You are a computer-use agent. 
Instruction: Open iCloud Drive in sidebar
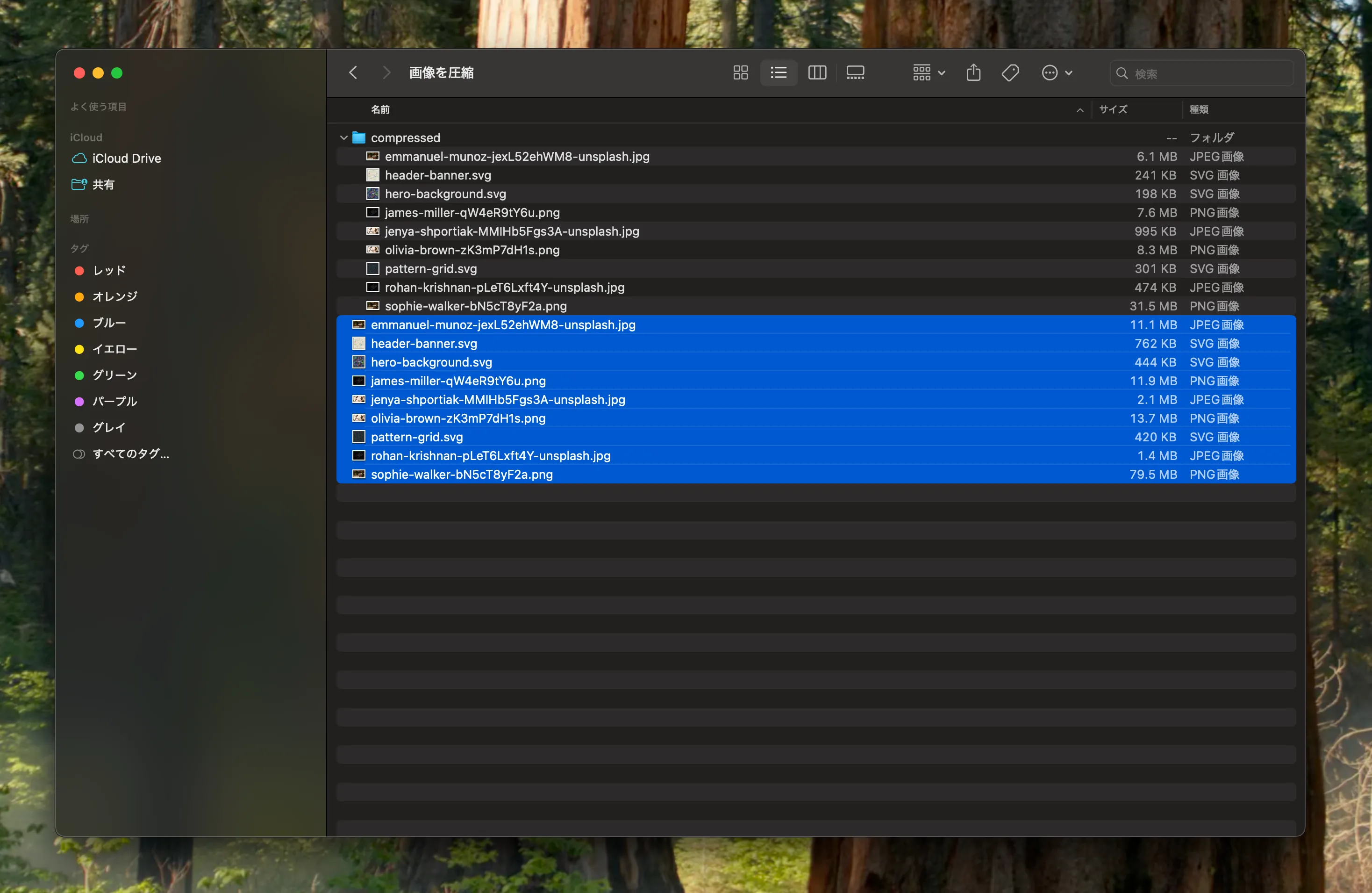coord(116,158)
